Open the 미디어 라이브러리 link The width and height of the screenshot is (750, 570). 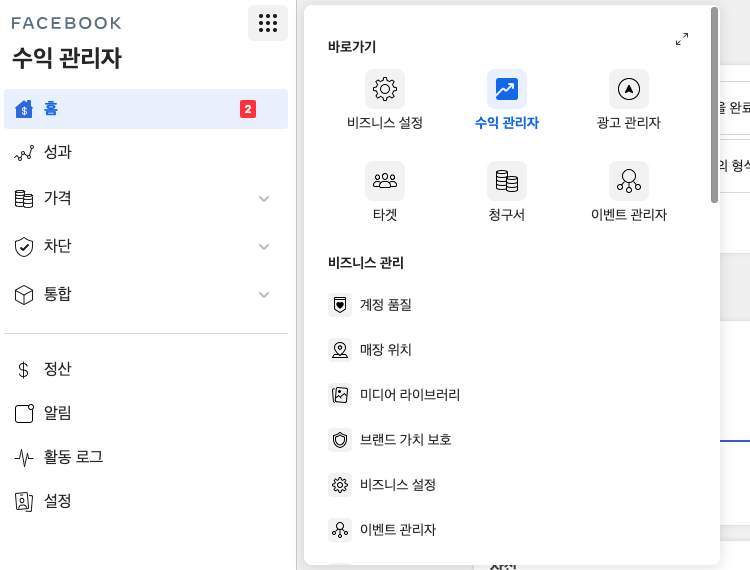tap(410, 395)
